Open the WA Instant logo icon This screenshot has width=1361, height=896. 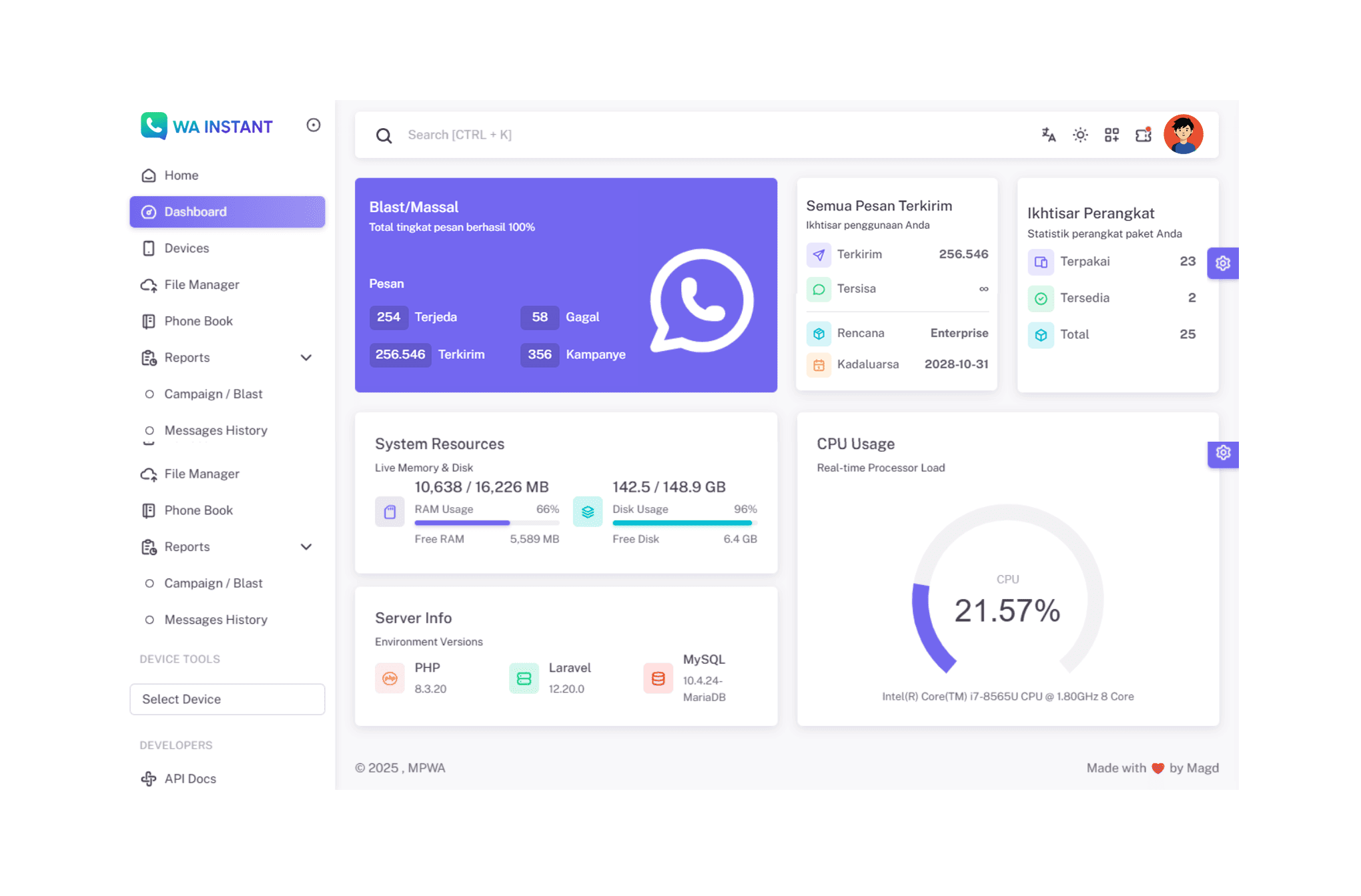(x=153, y=125)
